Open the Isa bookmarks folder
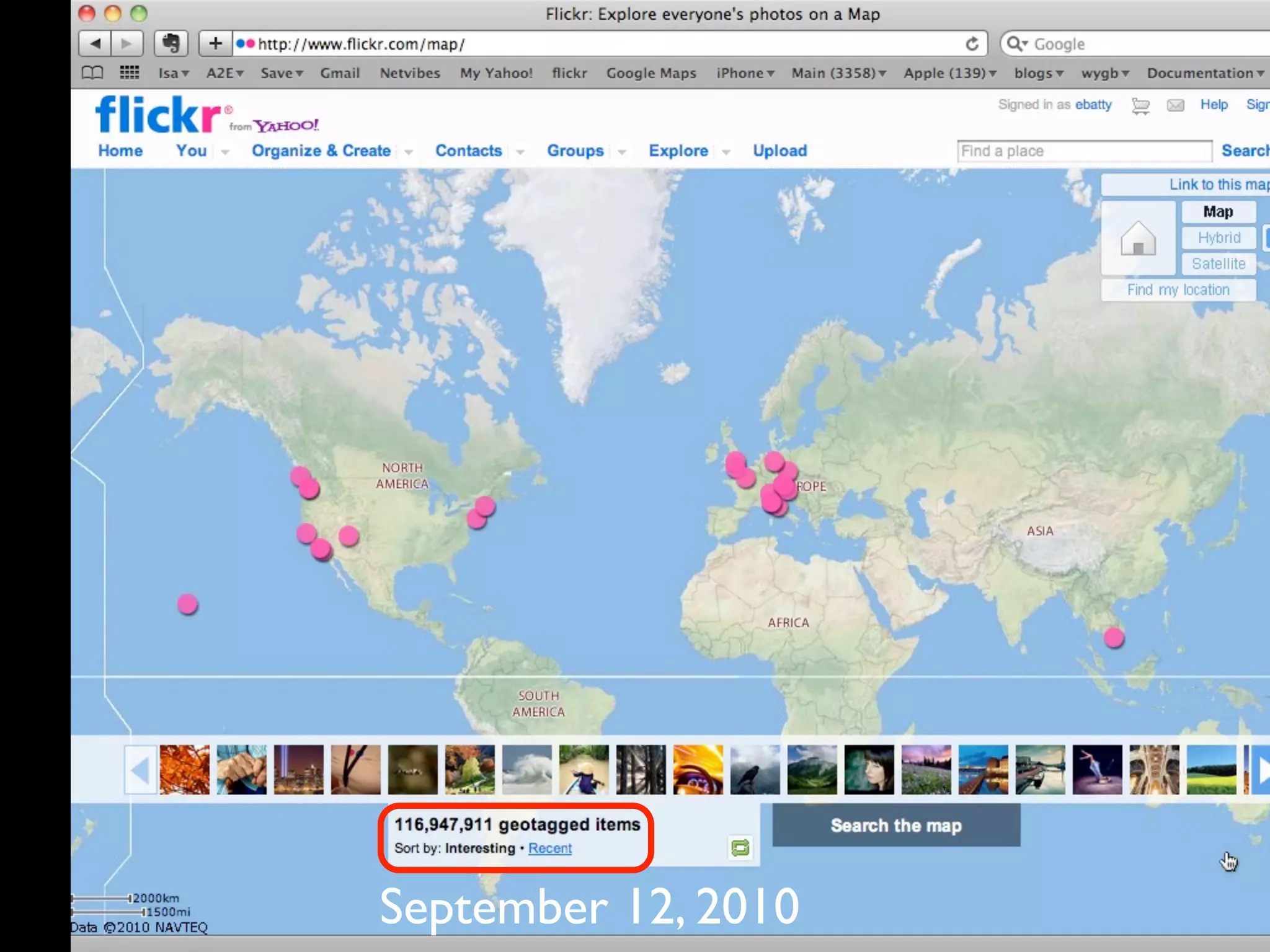1270x952 pixels. tap(173, 73)
